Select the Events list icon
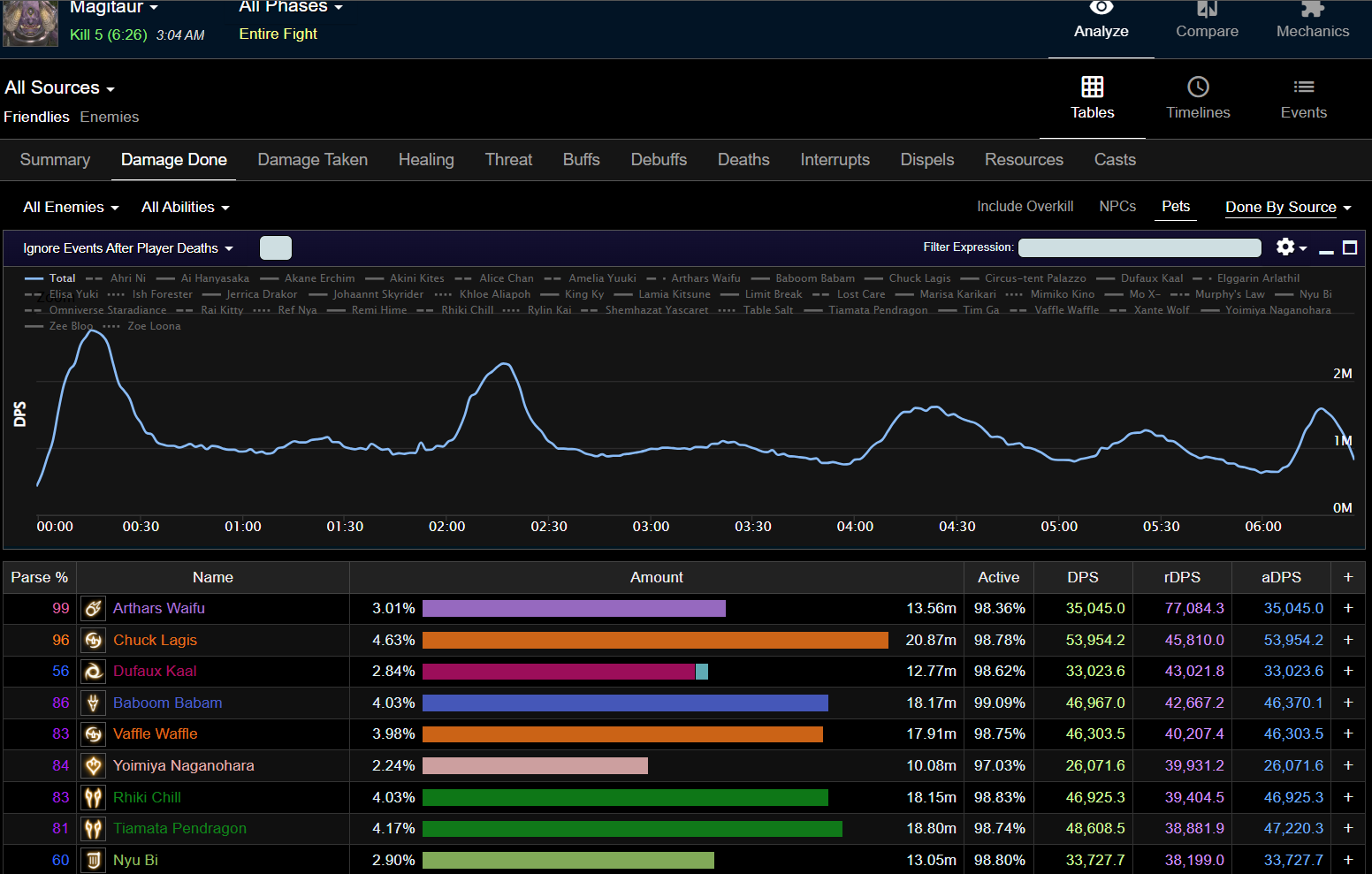 pos(1304,87)
